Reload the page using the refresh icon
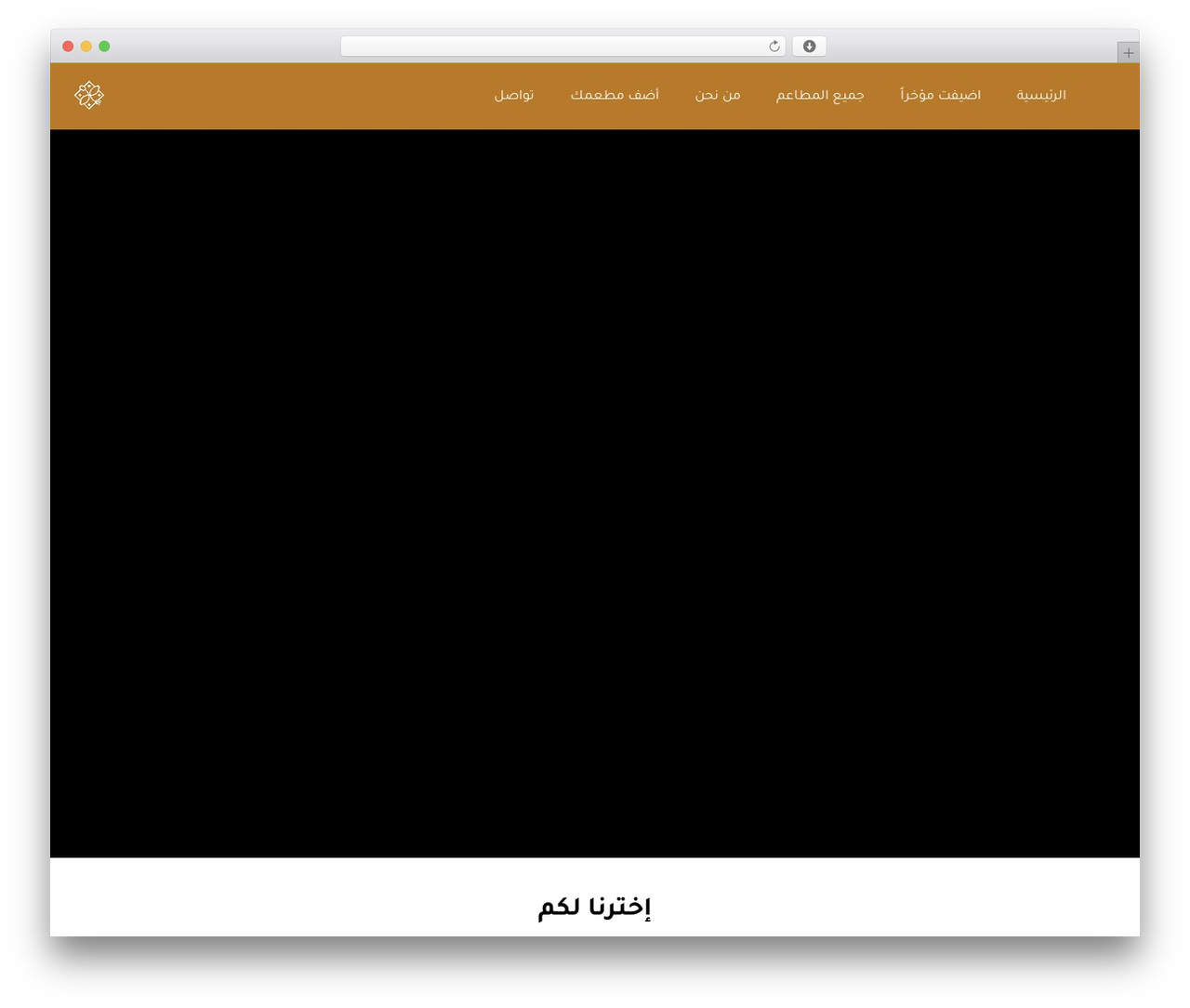 (774, 46)
